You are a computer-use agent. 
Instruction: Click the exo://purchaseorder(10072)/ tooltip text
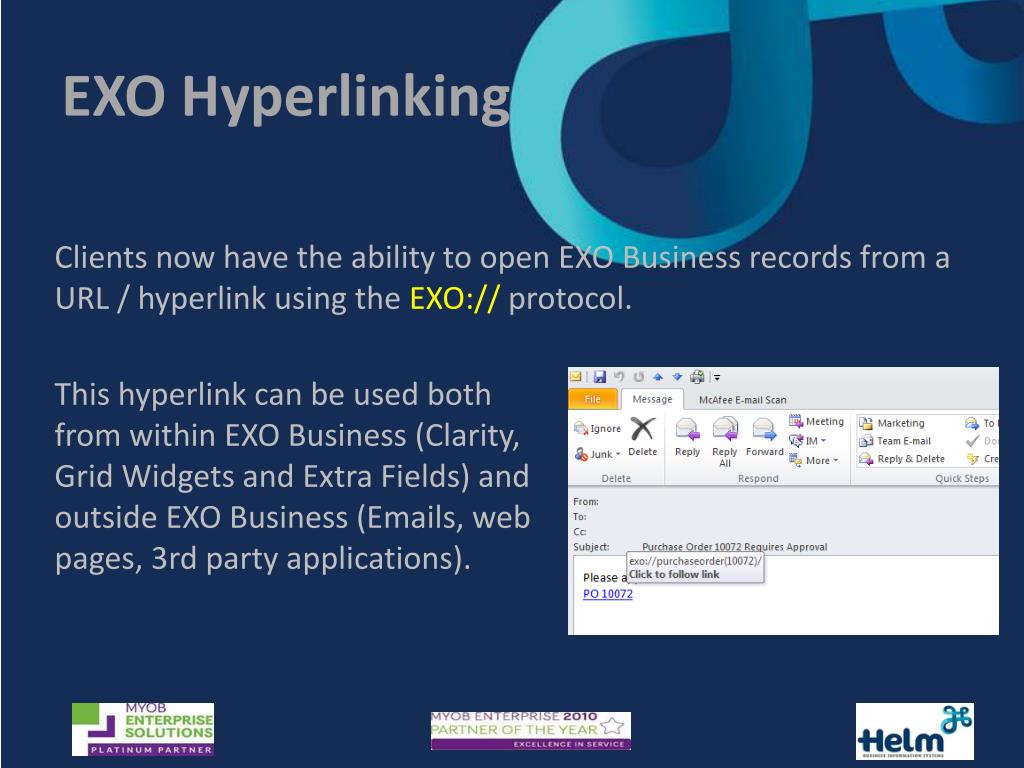pos(695,561)
